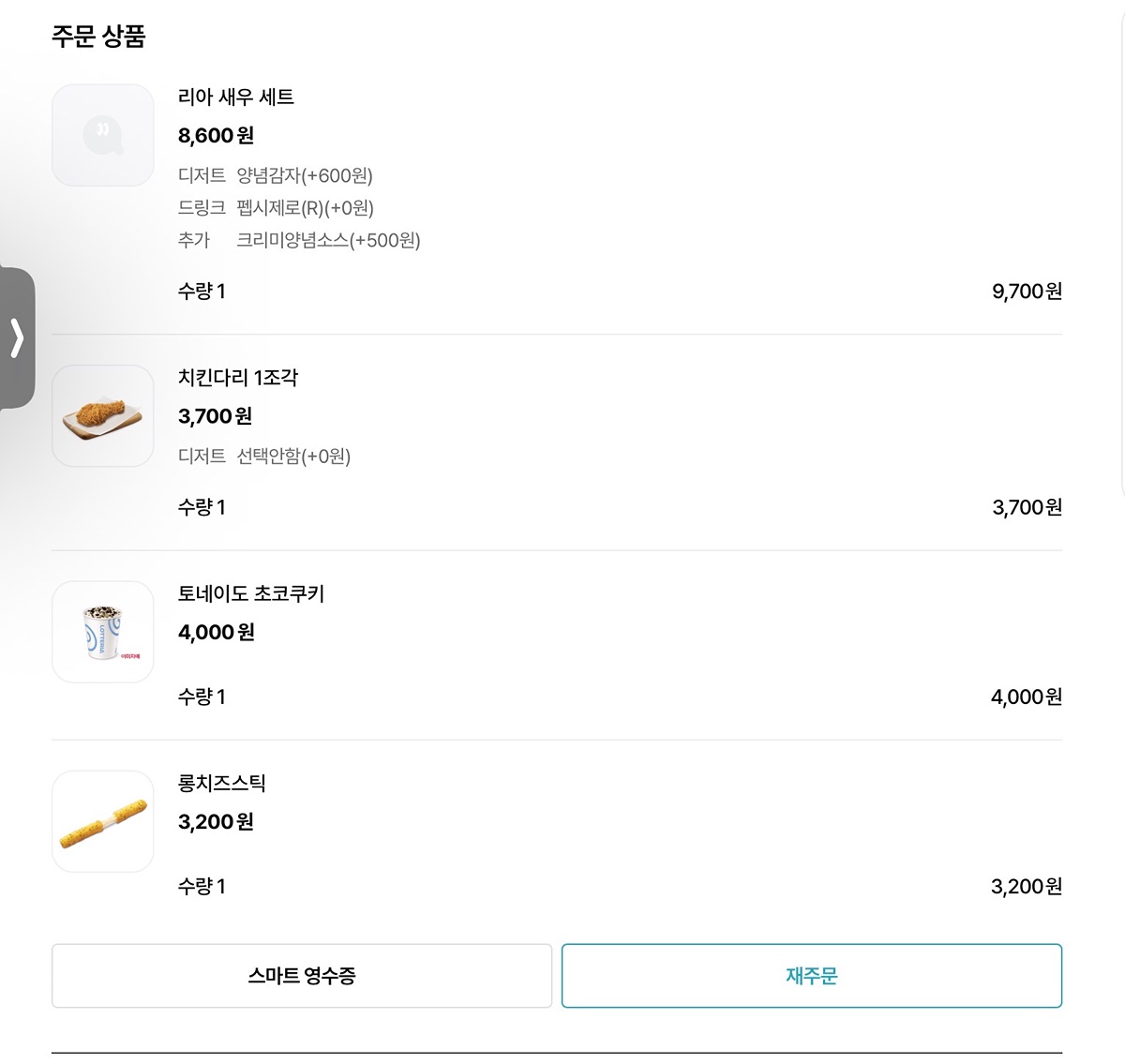
Task: Click the 양념감자(+600원) dessert option
Action: point(305,175)
